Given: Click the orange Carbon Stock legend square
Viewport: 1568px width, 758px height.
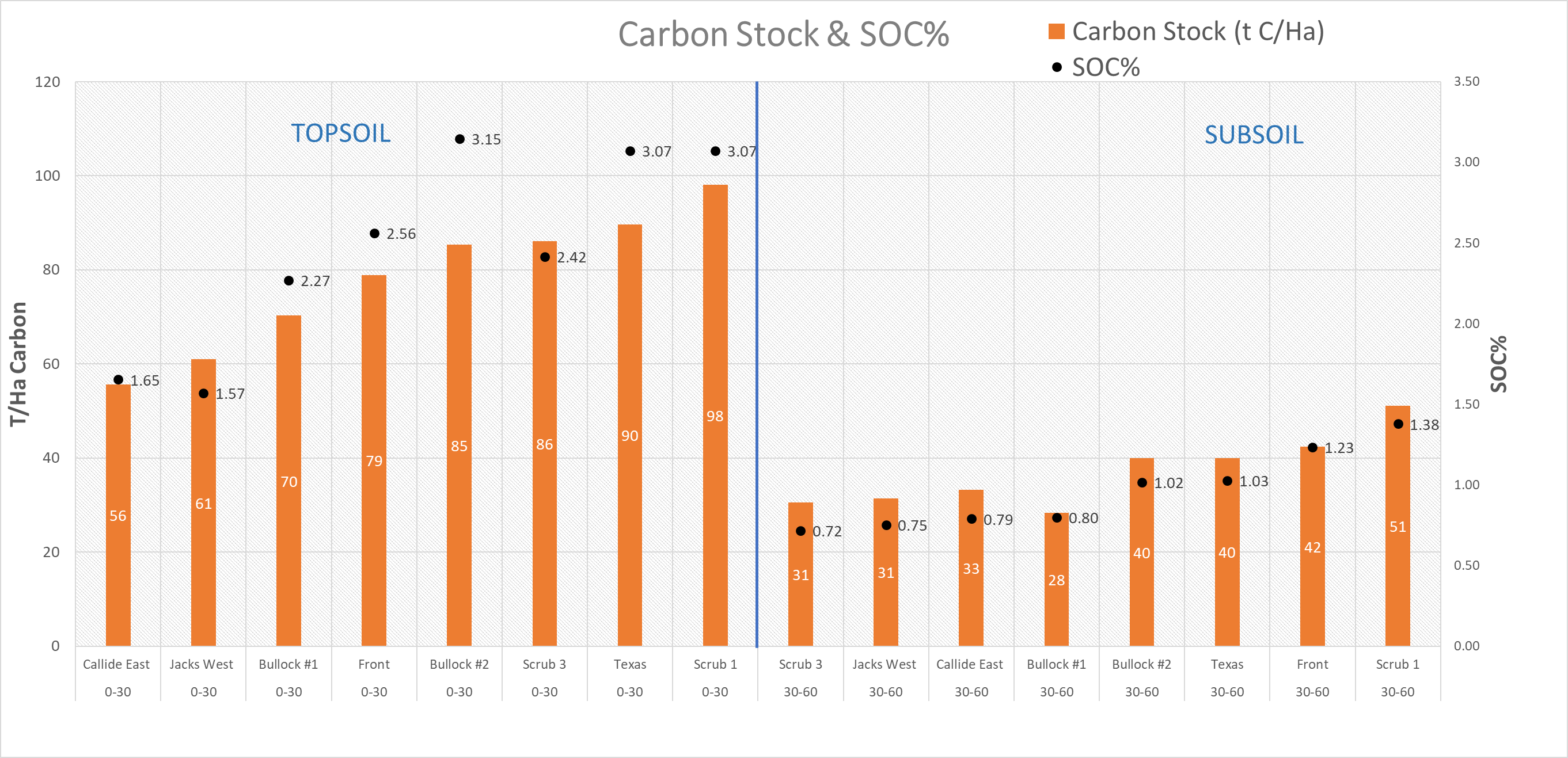Looking at the screenshot, I should pos(1056,32).
